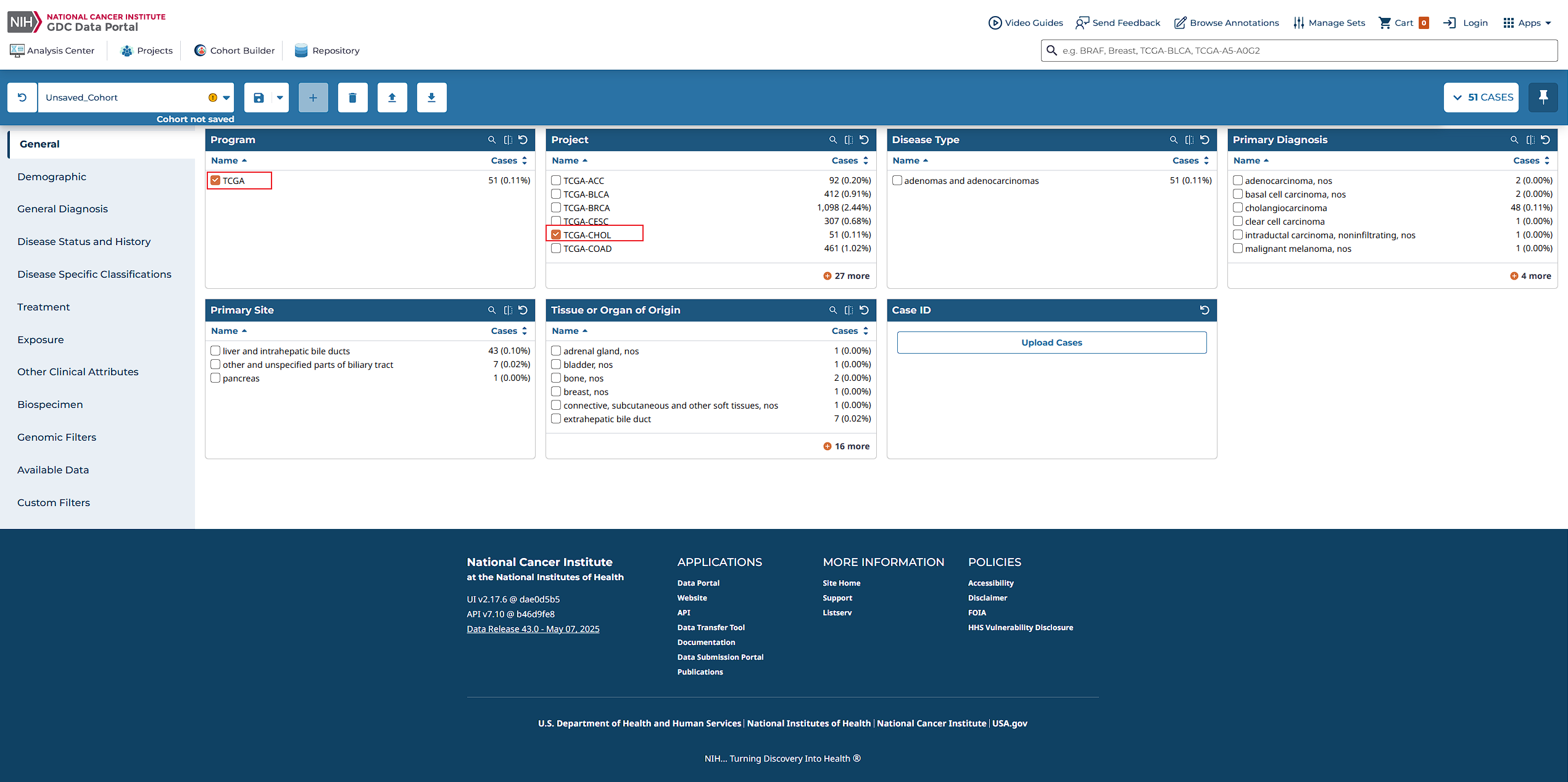The height and width of the screenshot is (782, 1568).
Task: Pin the cohort bar with pin icon
Action: pos(1543,98)
